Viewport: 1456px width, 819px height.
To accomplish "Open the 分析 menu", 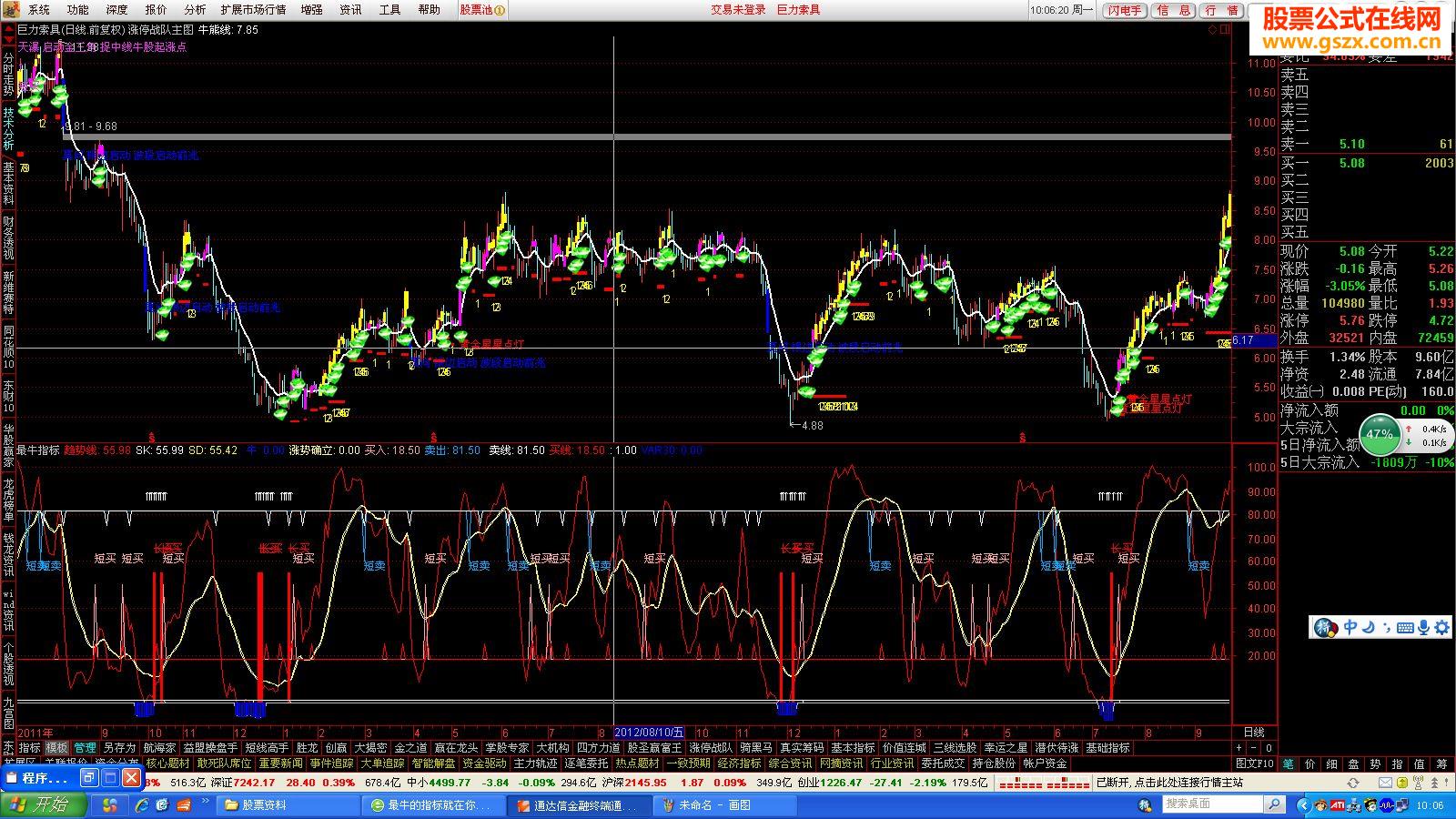I will tap(195, 9).
